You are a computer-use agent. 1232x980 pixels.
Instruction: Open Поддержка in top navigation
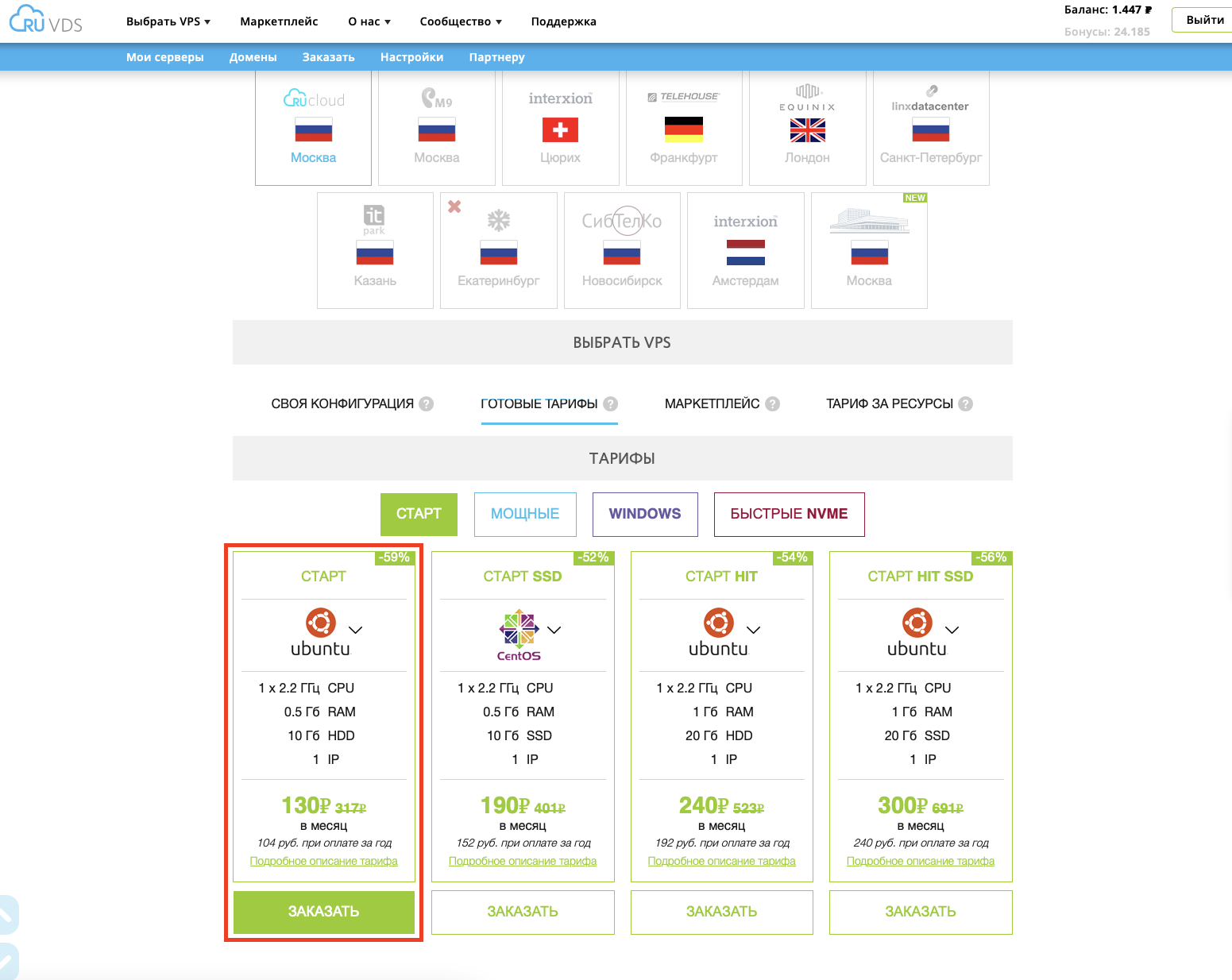[563, 21]
